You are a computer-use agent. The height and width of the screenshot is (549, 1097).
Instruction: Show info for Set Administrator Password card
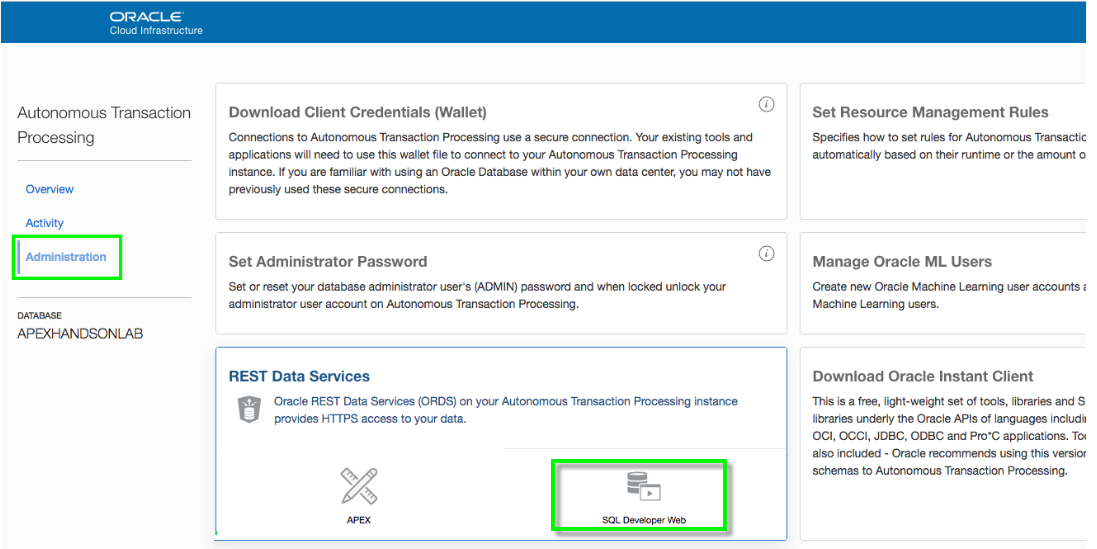[x=767, y=254]
